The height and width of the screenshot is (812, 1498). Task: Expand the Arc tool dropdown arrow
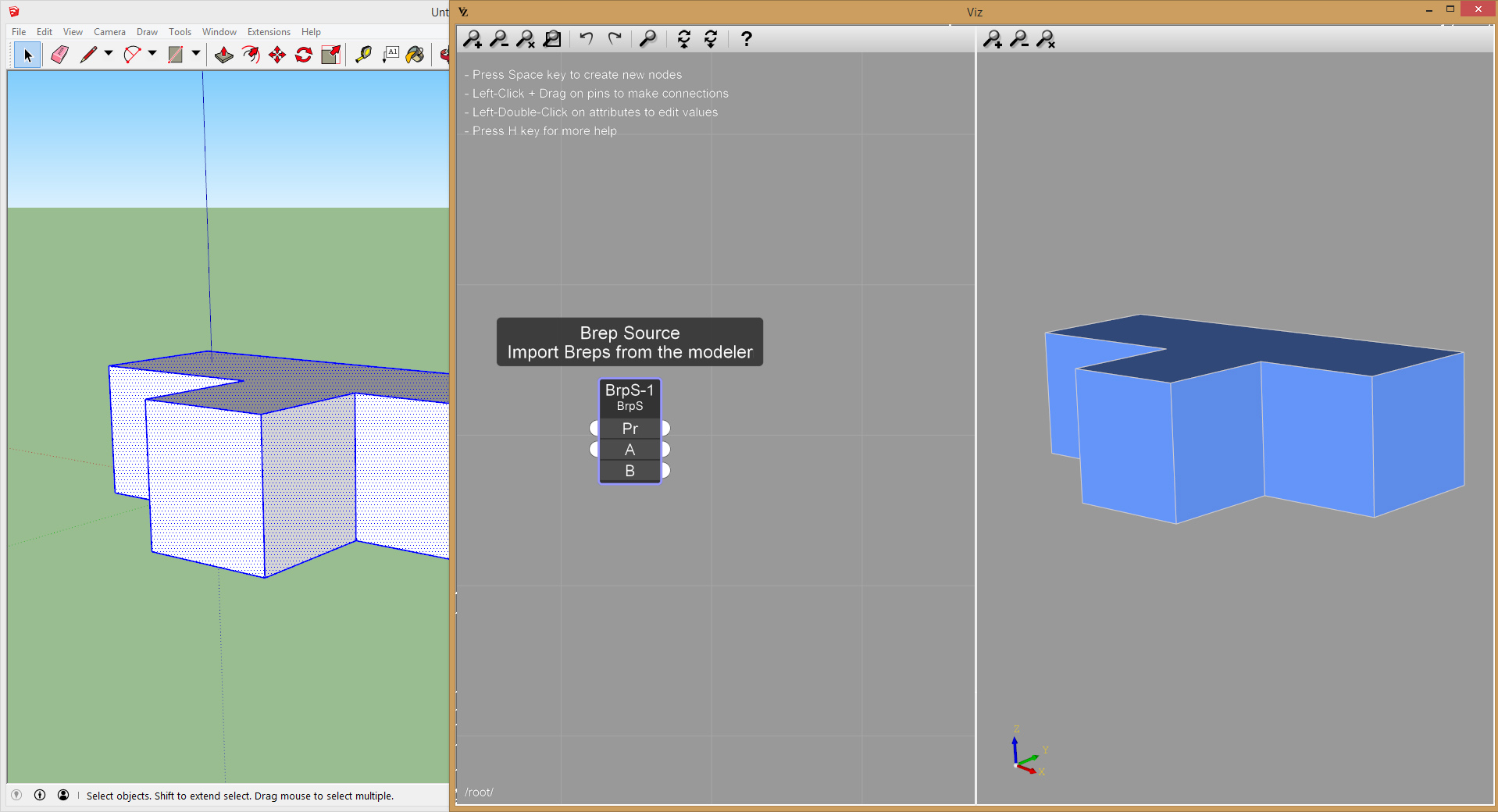(x=152, y=54)
